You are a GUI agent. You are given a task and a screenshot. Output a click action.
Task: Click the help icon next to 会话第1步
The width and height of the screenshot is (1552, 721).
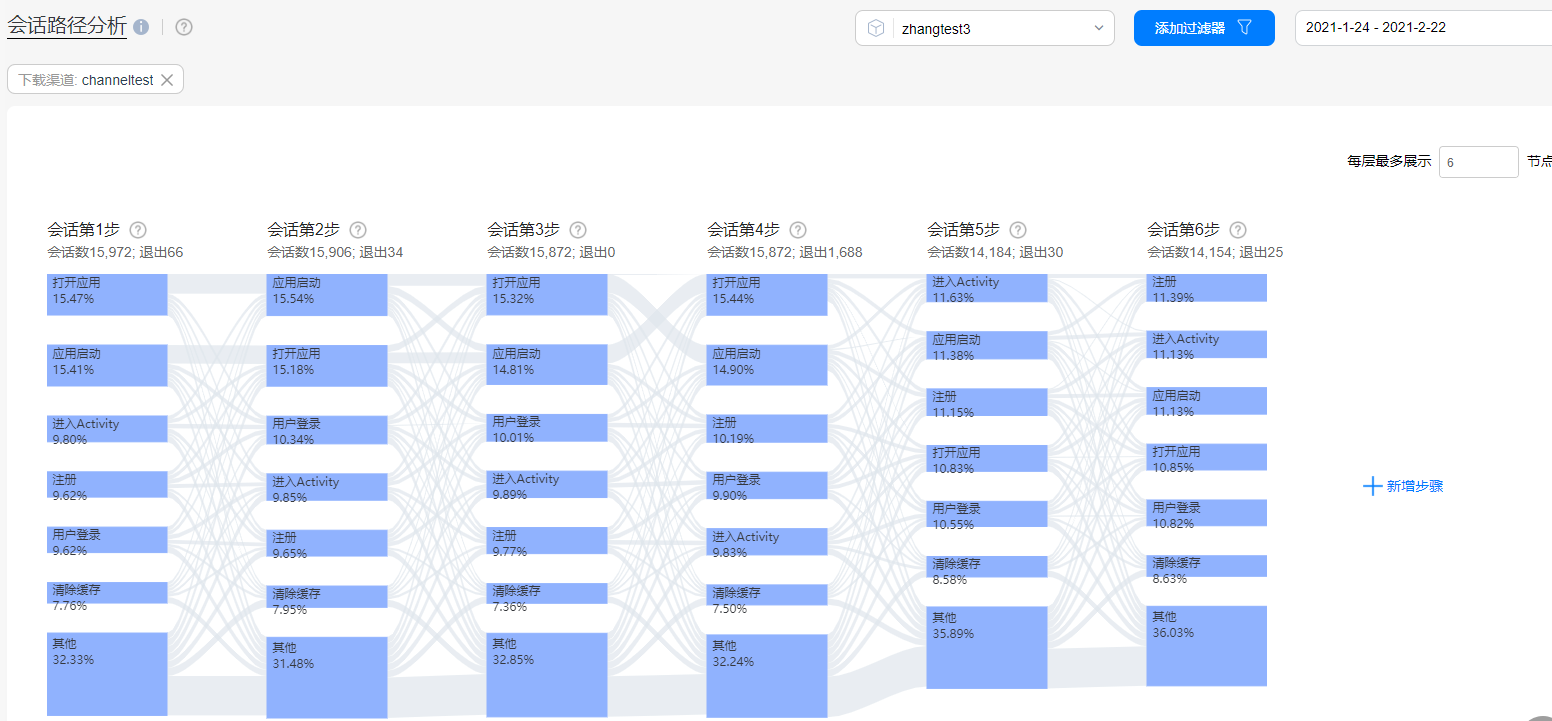(137, 229)
